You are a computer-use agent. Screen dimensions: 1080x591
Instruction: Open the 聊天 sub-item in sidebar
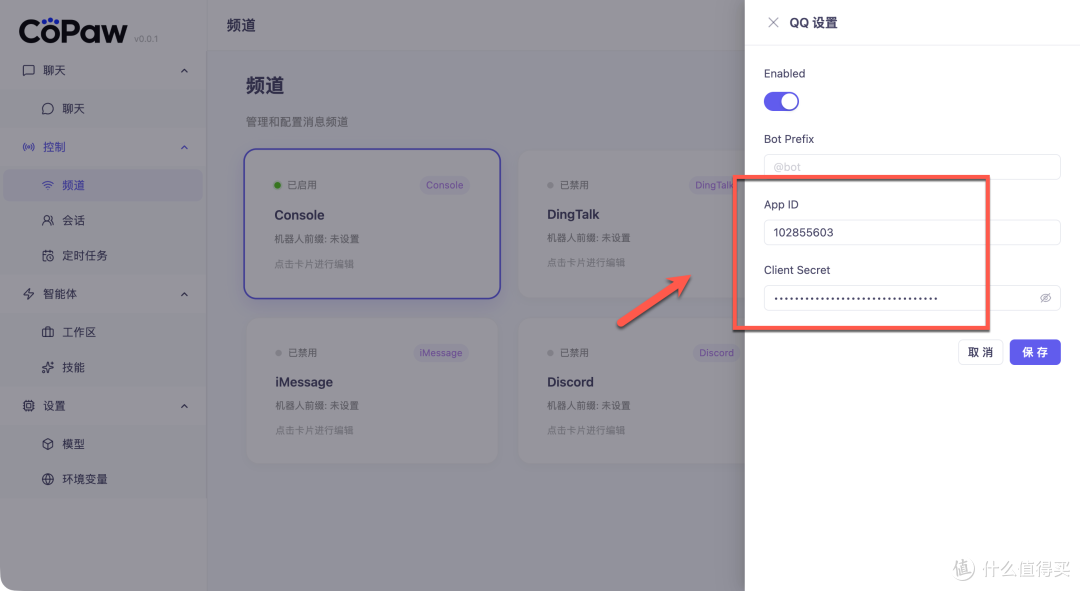103,109
